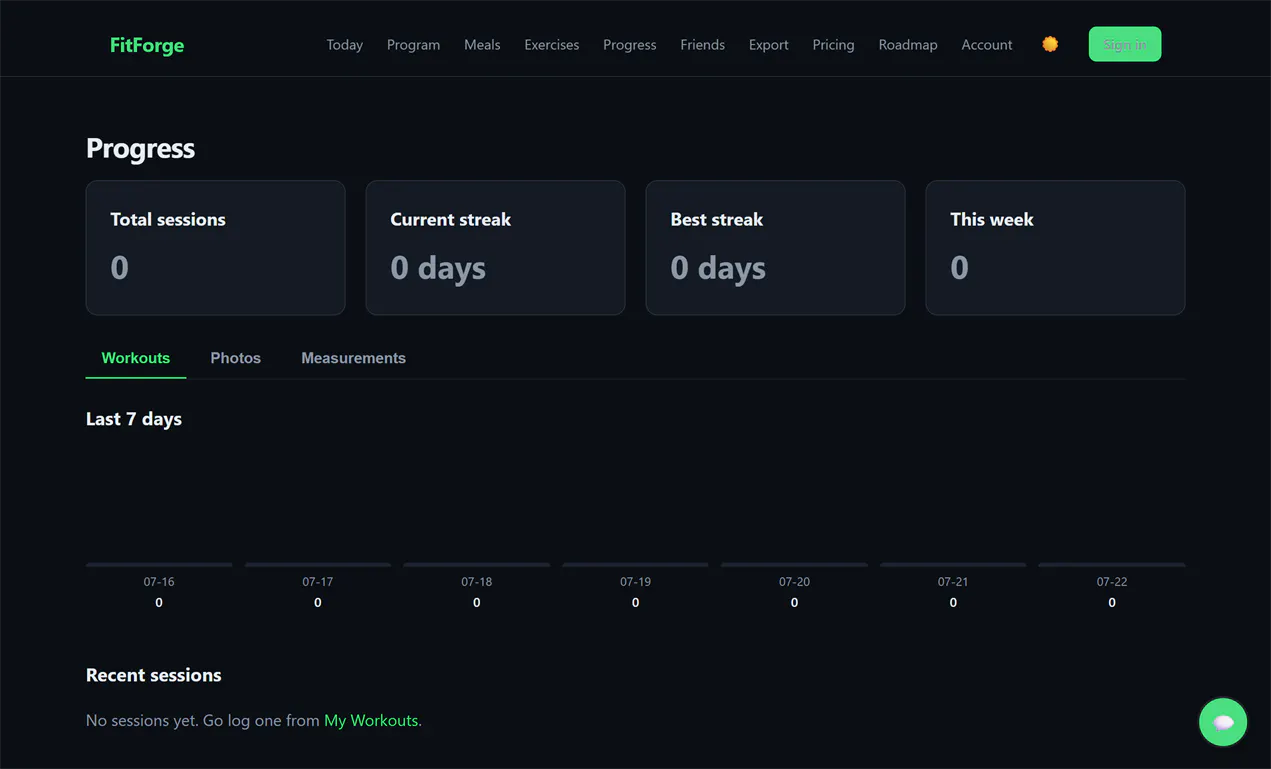Viewport: 1271px width, 769px height.
Task: Click the Recent sessions heading
Action: point(154,675)
